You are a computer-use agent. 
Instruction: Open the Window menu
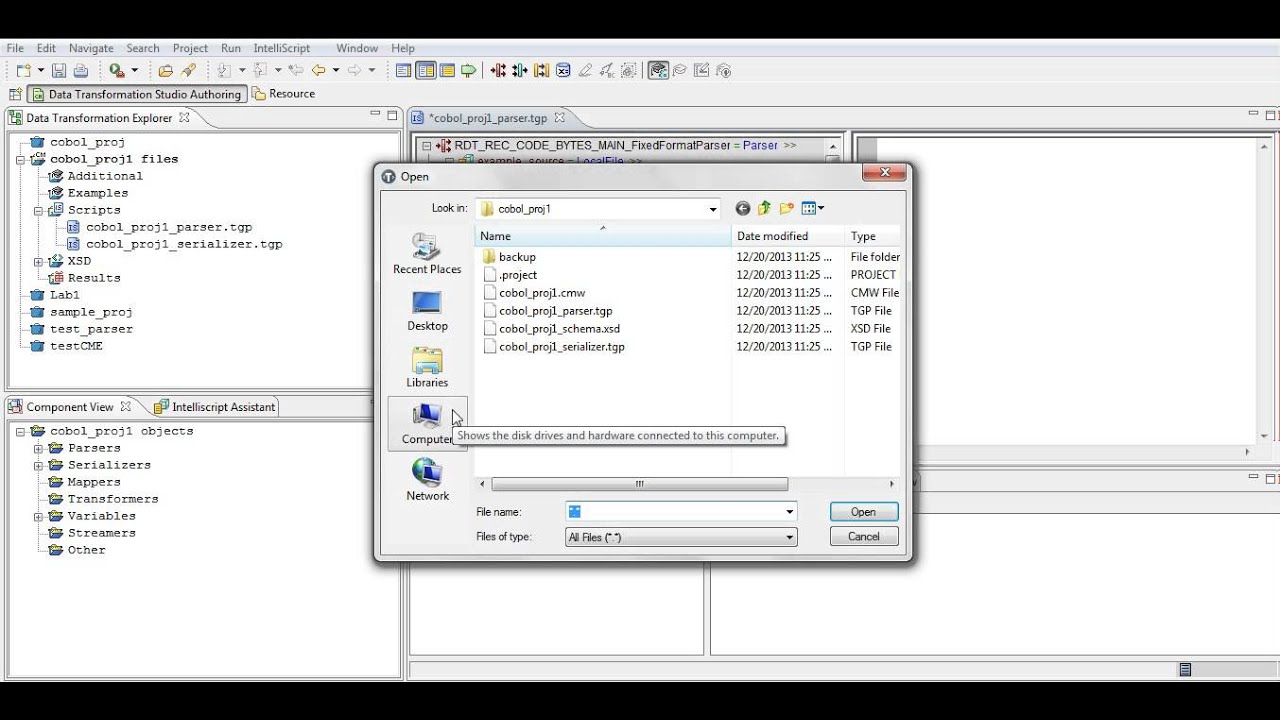357,48
